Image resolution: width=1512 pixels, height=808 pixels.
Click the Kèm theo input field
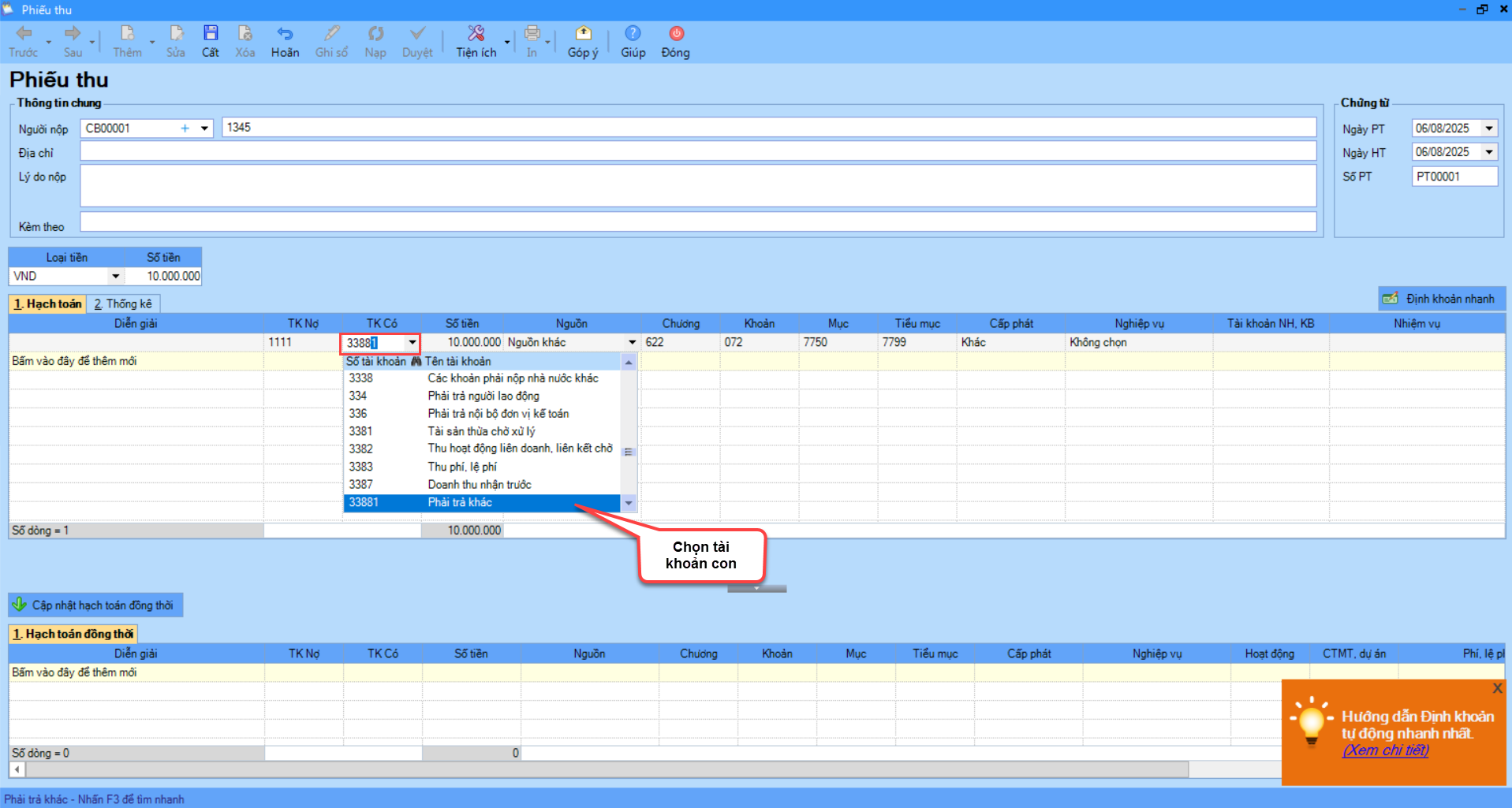(698, 222)
